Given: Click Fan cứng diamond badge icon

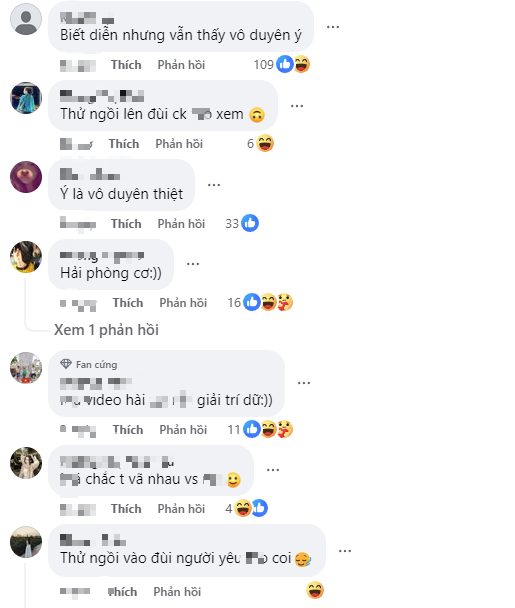Looking at the screenshot, I should coord(66,364).
